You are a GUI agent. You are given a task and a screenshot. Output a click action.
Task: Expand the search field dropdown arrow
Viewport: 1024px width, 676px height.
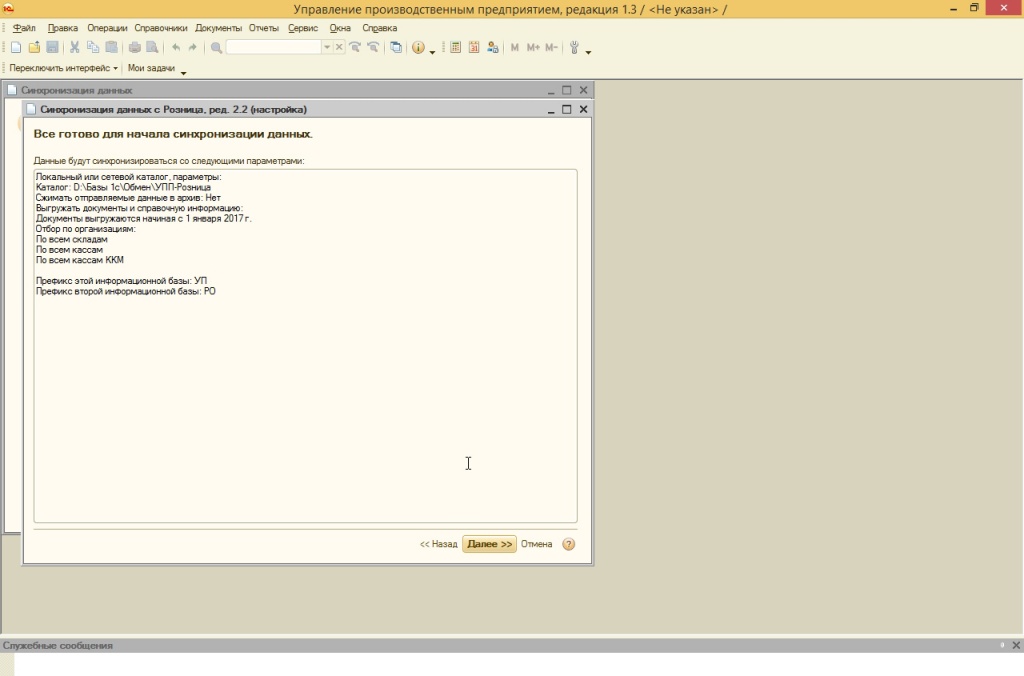326,48
